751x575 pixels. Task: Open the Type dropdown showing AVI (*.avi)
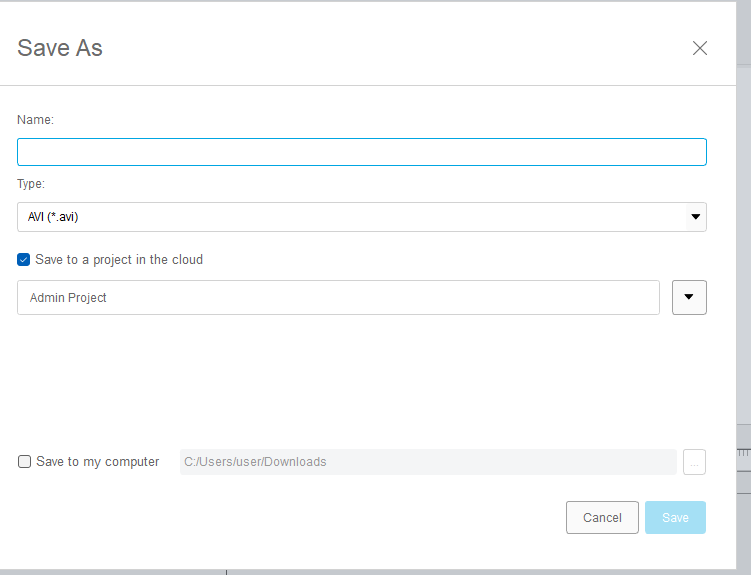[361, 217]
